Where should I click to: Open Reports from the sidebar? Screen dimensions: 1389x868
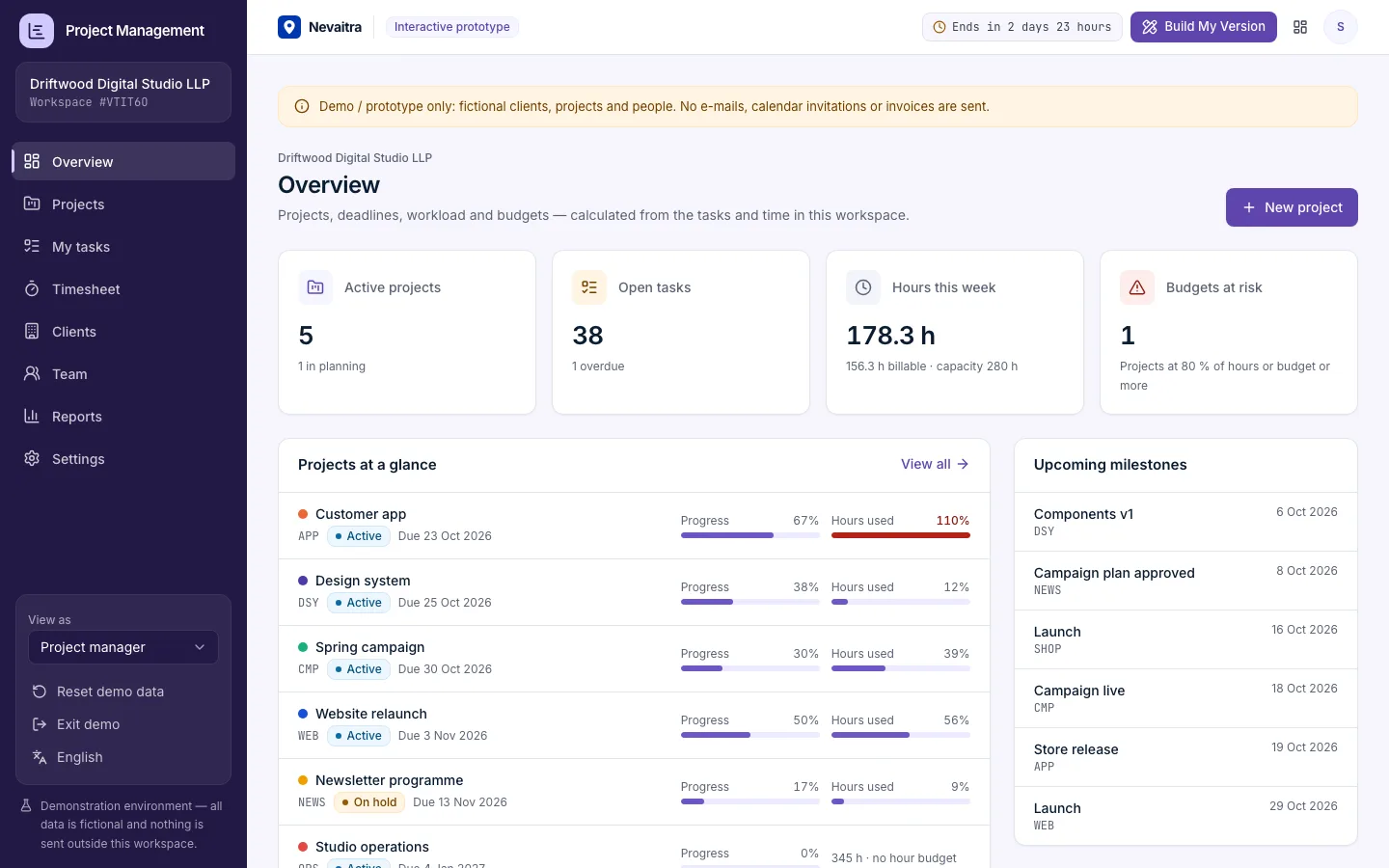(x=123, y=416)
